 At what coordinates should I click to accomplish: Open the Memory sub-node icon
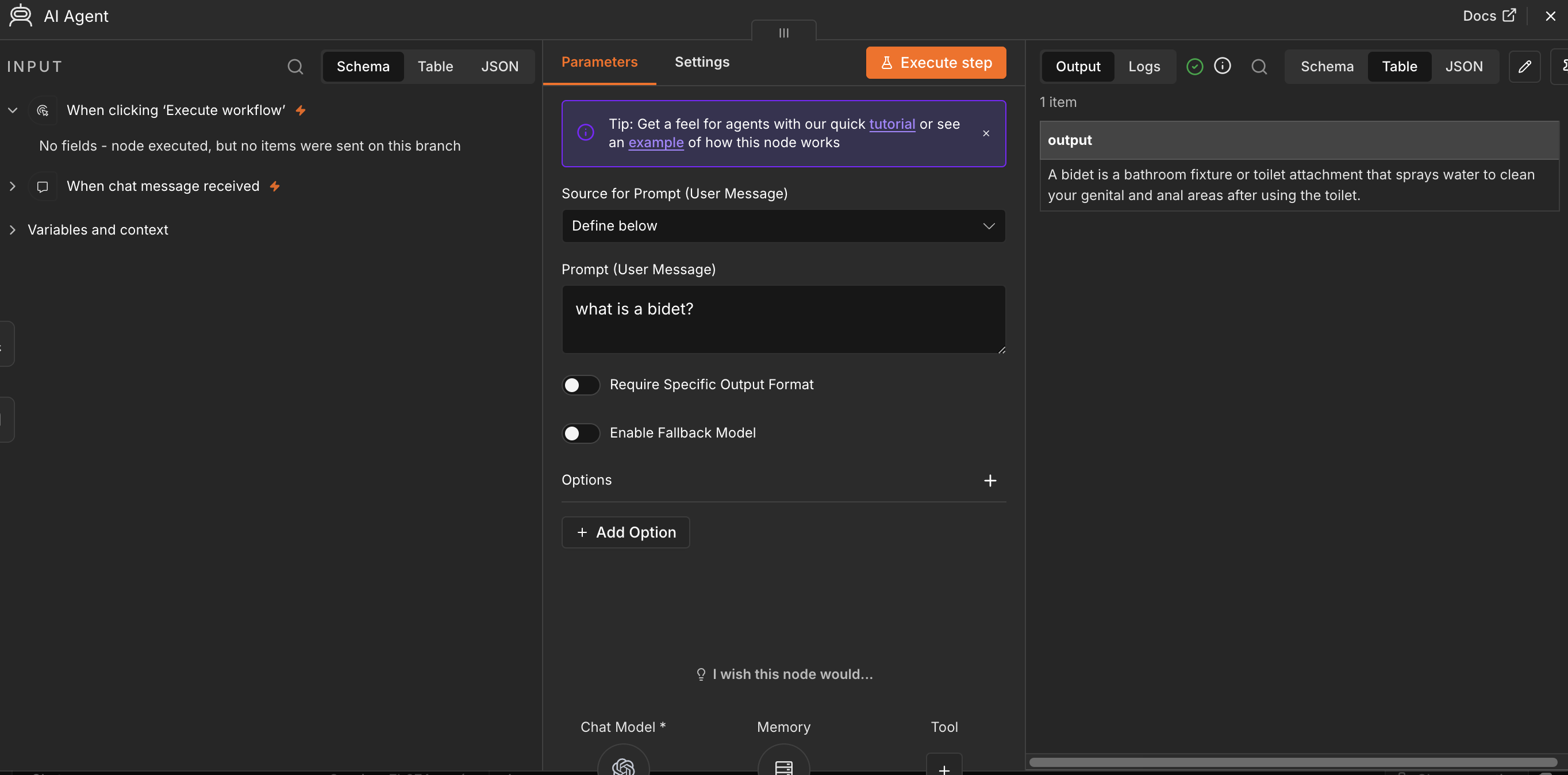783,765
